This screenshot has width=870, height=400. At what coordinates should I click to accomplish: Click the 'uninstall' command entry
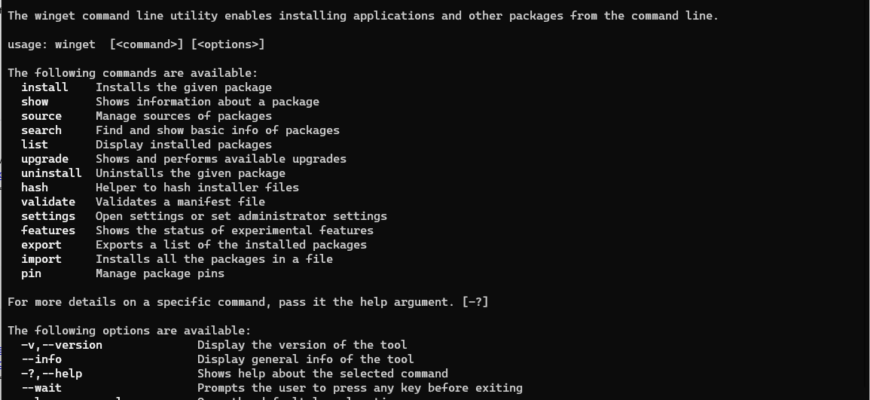click(x=51, y=174)
